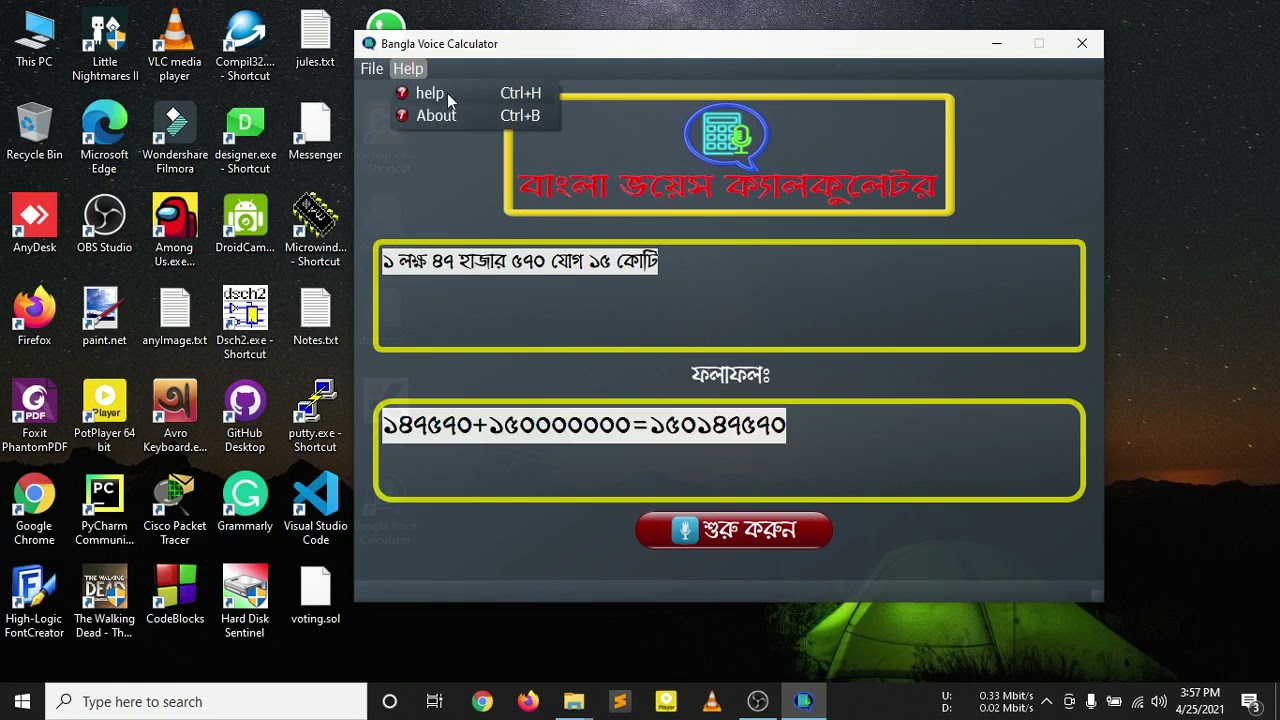The height and width of the screenshot is (720, 1280).
Task: Open Firefox from the taskbar
Action: pyautogui.click(x=528, y=702)
